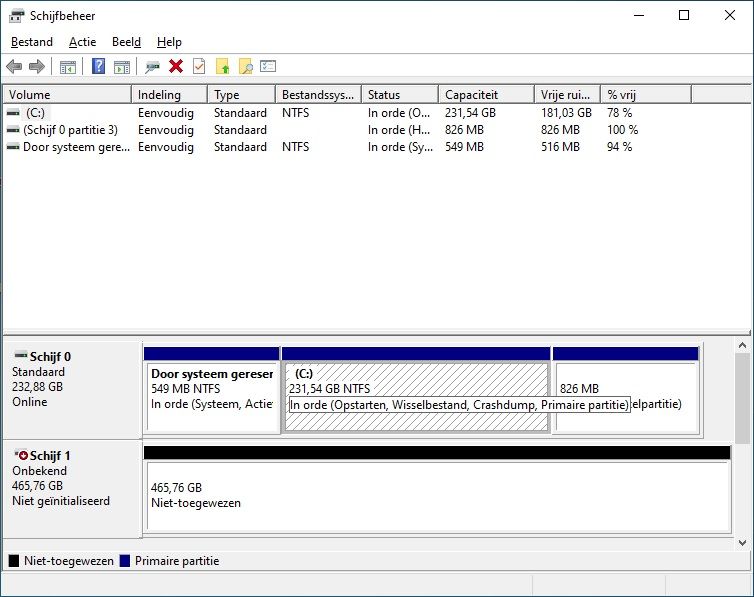Viewport: 754px width, 597px height.
Task: Sort by the Vrije rui... column header
Action: click(567, 94)
